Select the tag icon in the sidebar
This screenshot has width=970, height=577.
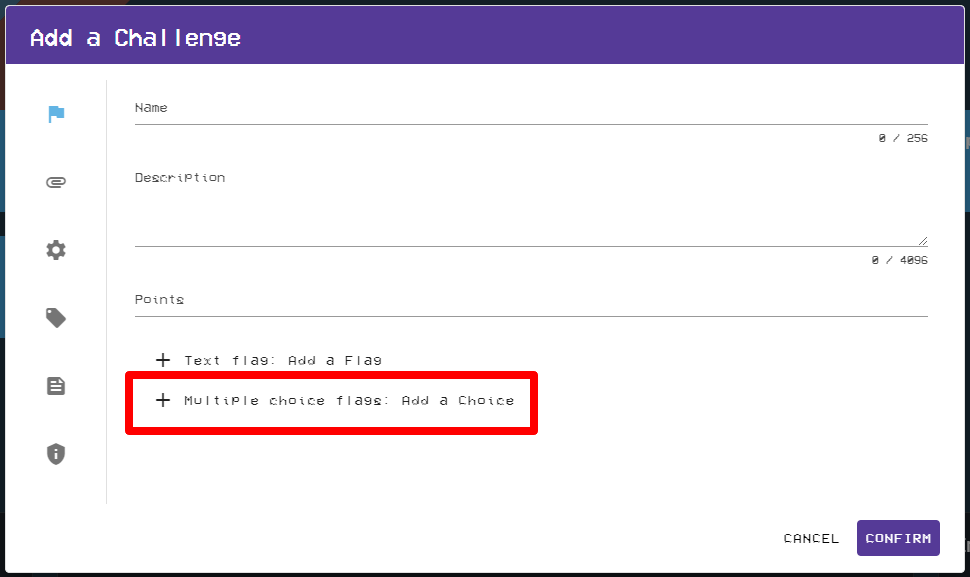[x=56, y=317]
